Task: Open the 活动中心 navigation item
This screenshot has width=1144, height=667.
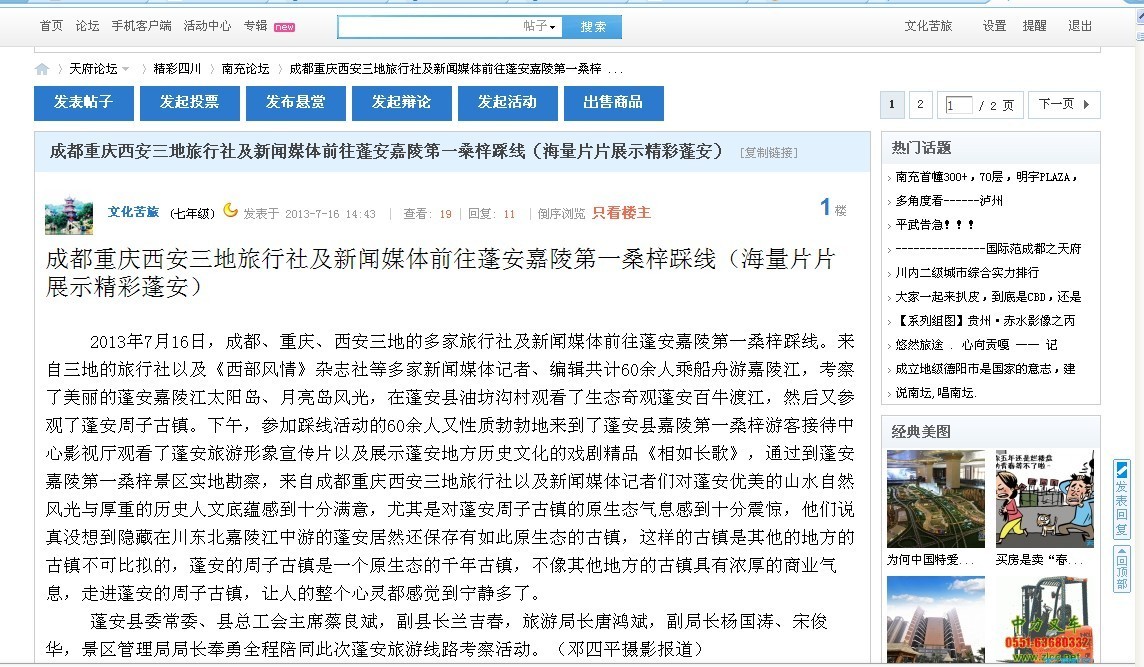Action: click(207, 26)
